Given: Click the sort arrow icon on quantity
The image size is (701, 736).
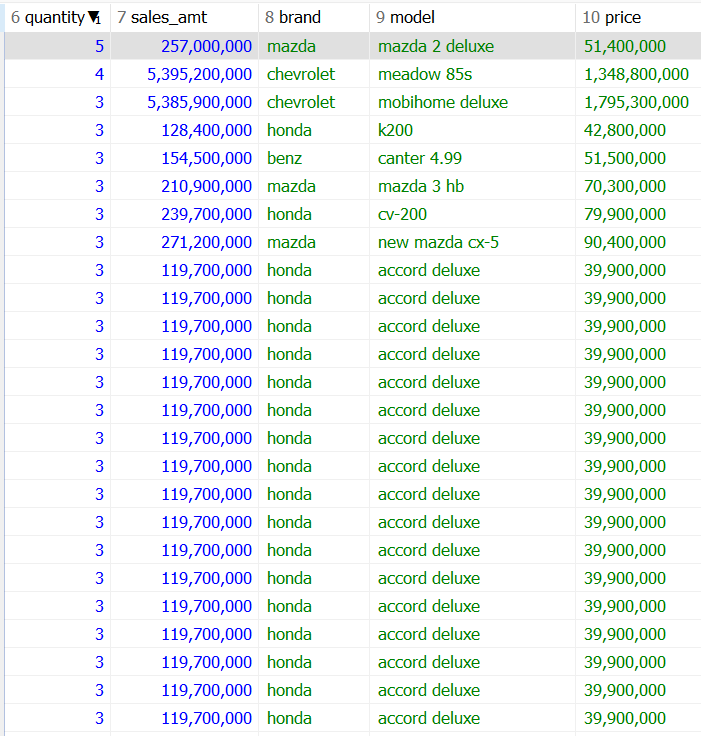Looking at the screenshot, I should pos(94,18).
